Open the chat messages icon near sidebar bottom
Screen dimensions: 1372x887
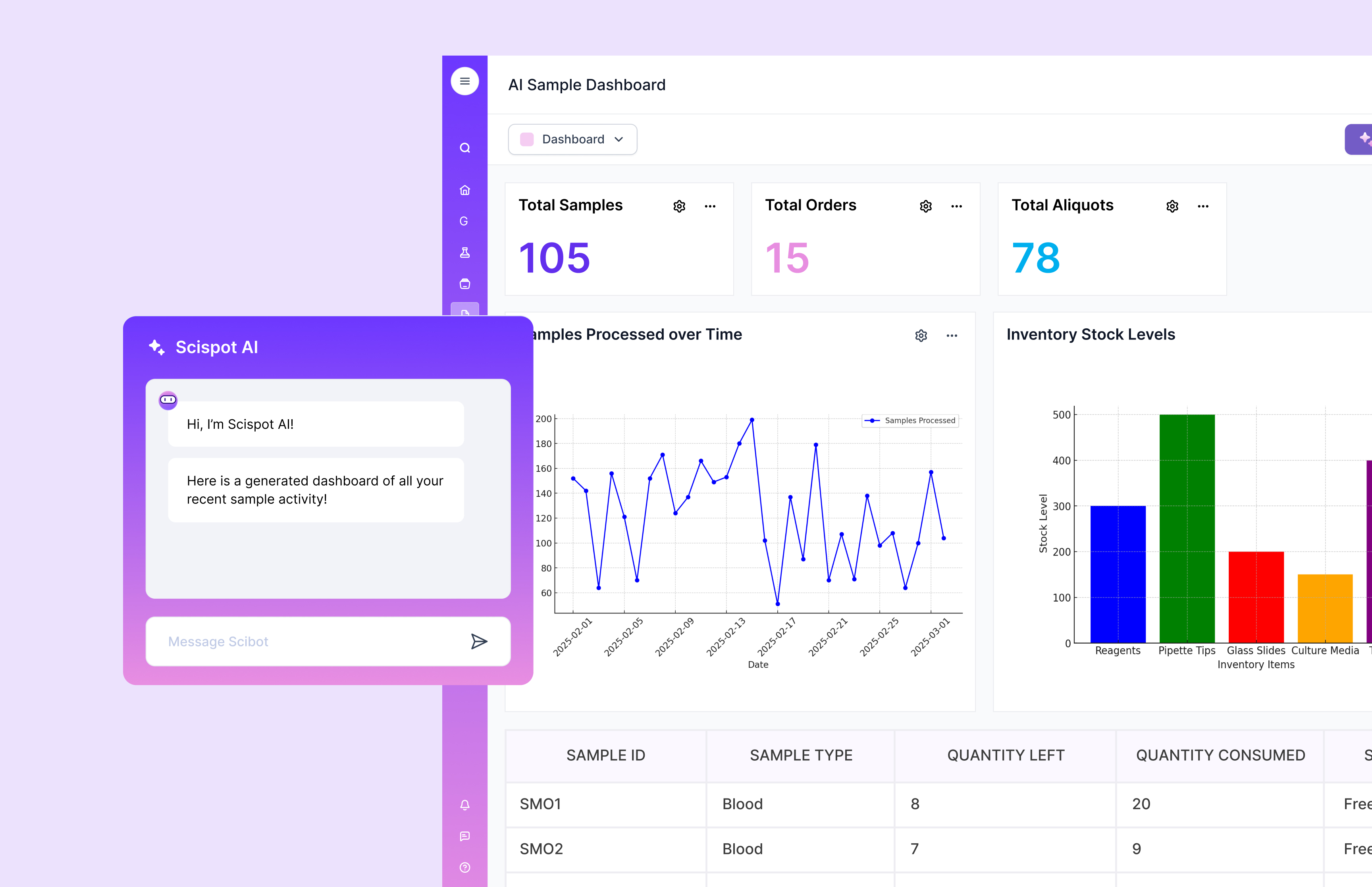click(x=464, y=837)
